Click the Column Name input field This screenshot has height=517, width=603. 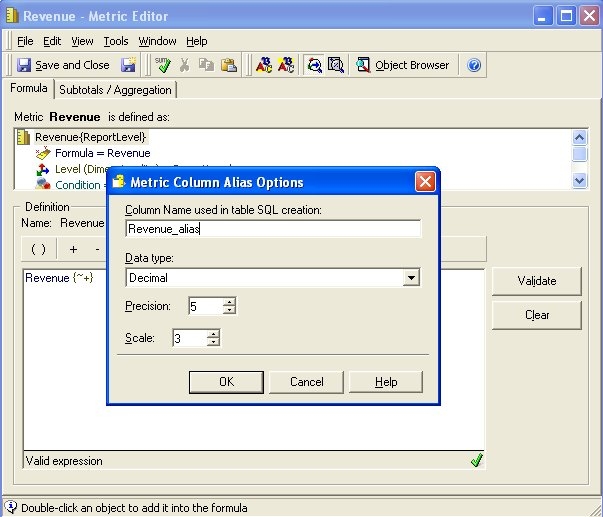(273, 228)
